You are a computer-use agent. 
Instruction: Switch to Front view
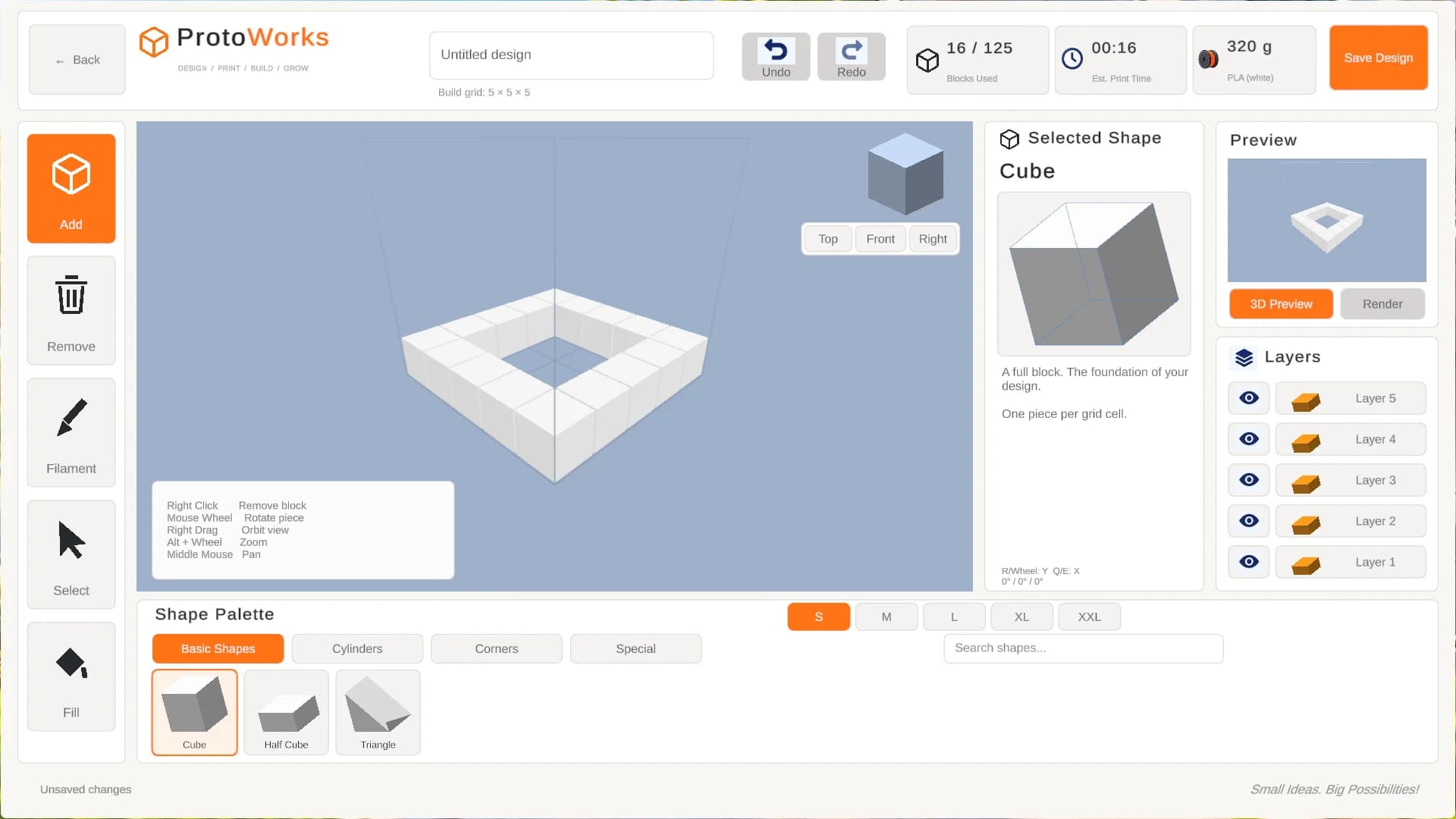tap(880, 239)
